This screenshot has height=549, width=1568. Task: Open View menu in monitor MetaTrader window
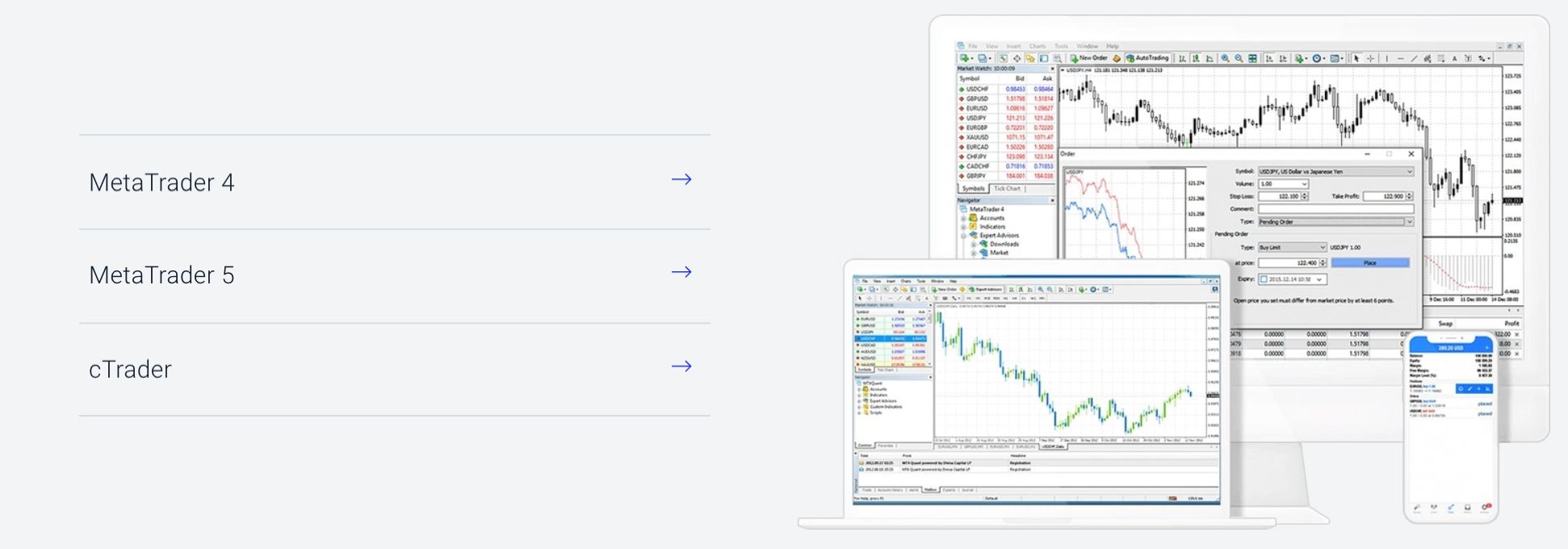(992, 46)
